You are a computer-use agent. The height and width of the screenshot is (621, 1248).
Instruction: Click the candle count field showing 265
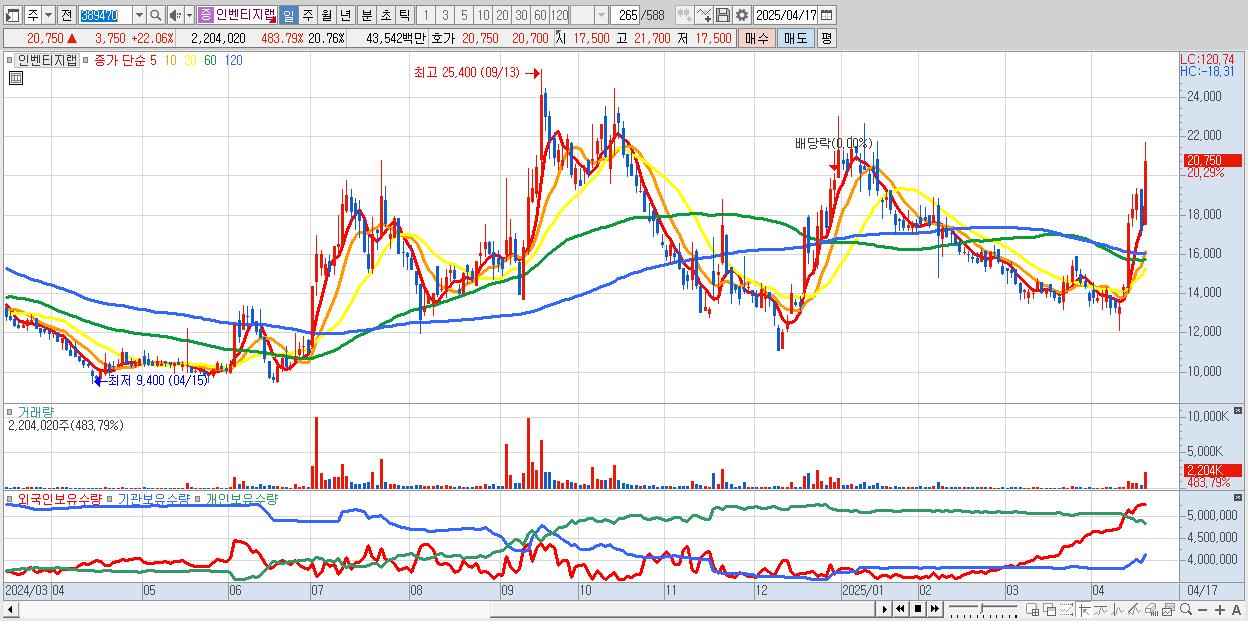point(625,15)
